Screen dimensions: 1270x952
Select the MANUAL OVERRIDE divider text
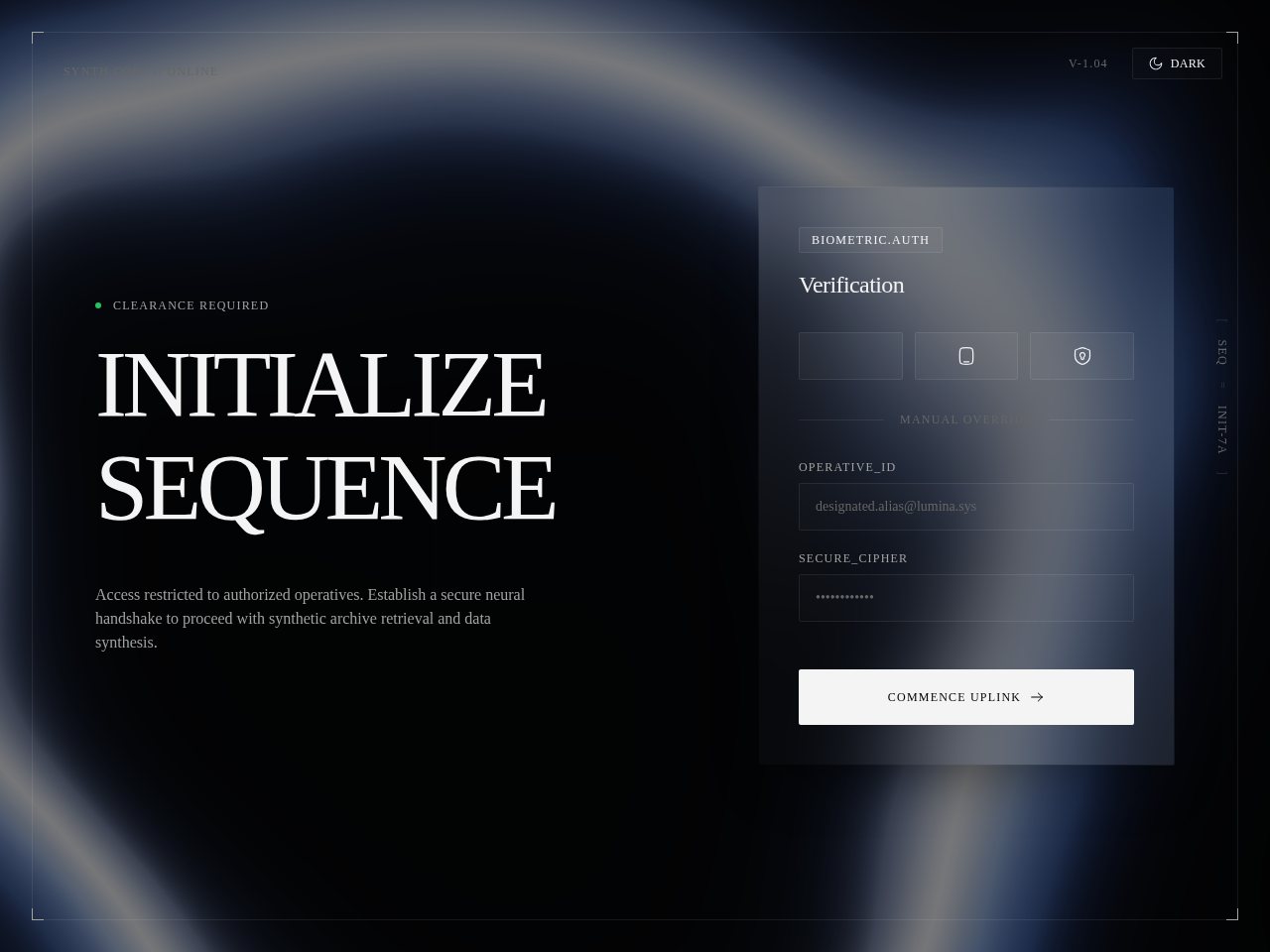pyautogui.click(x=964, y=419)
